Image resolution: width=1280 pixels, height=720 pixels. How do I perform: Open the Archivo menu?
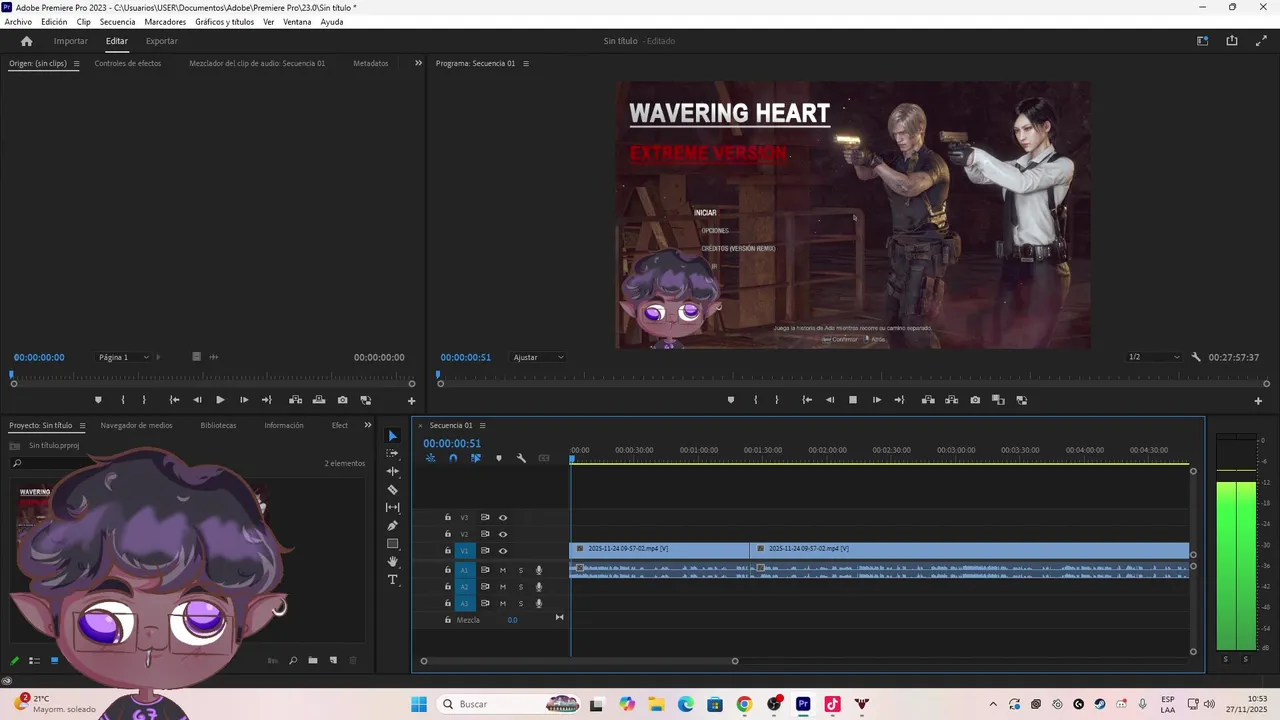[x=18, y=22]
